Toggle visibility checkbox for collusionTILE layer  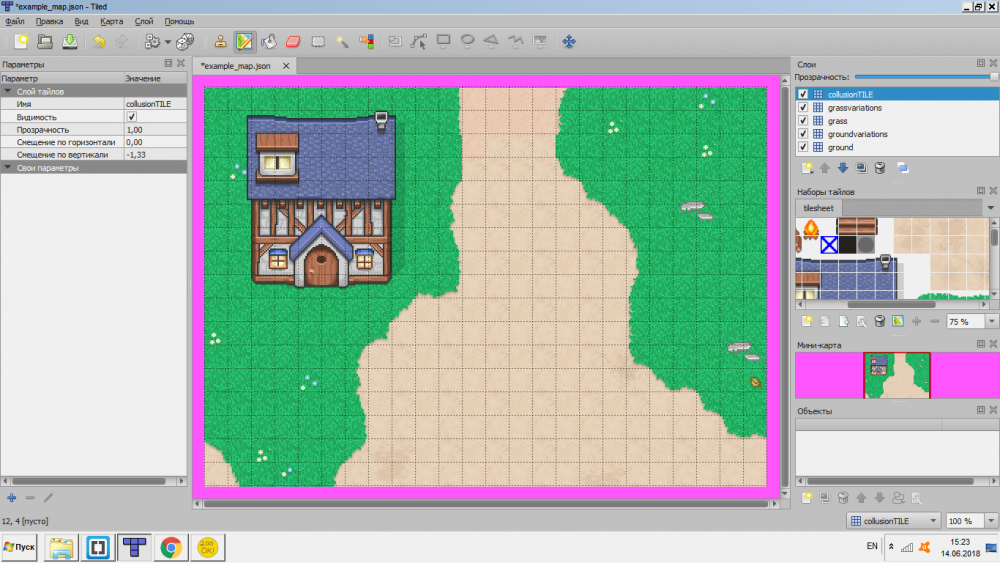tap(803, 95)
